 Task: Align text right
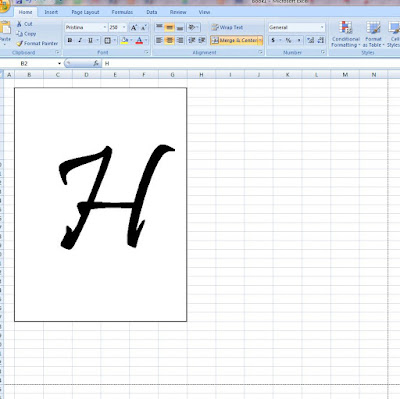180,40
